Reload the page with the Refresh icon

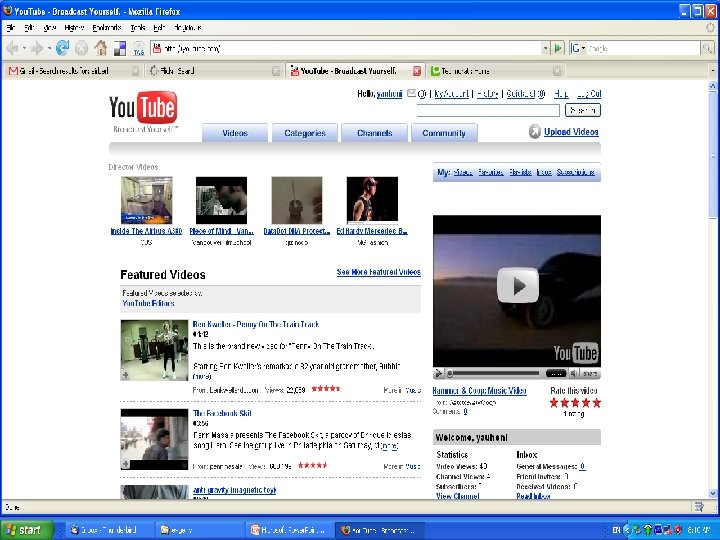[x=62, y=48]
